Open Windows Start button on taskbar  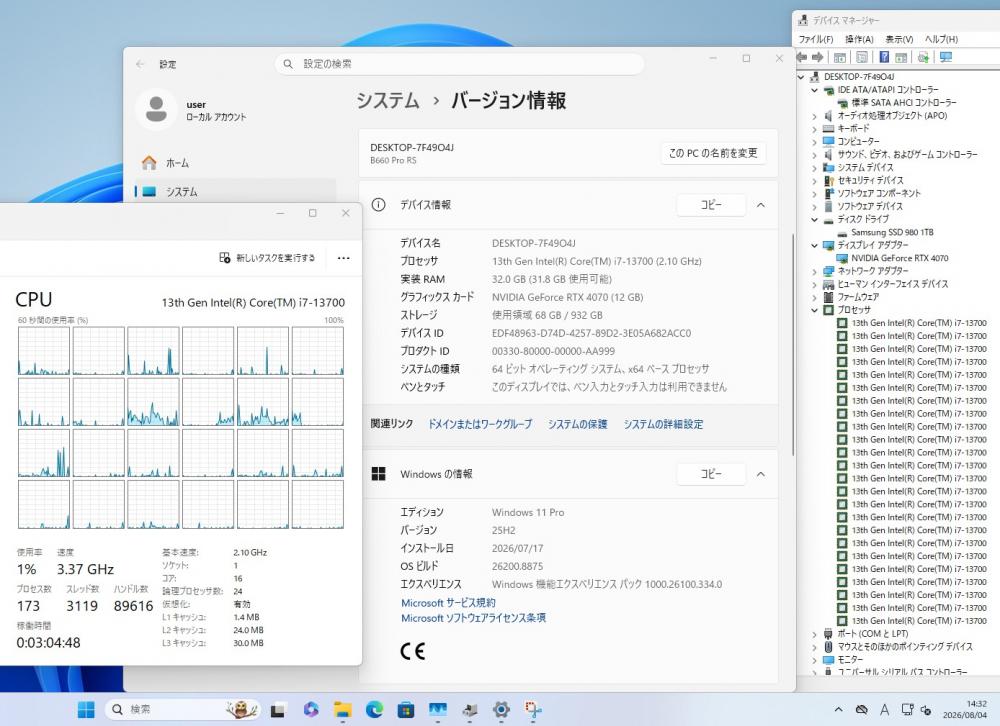coord(86,709)
